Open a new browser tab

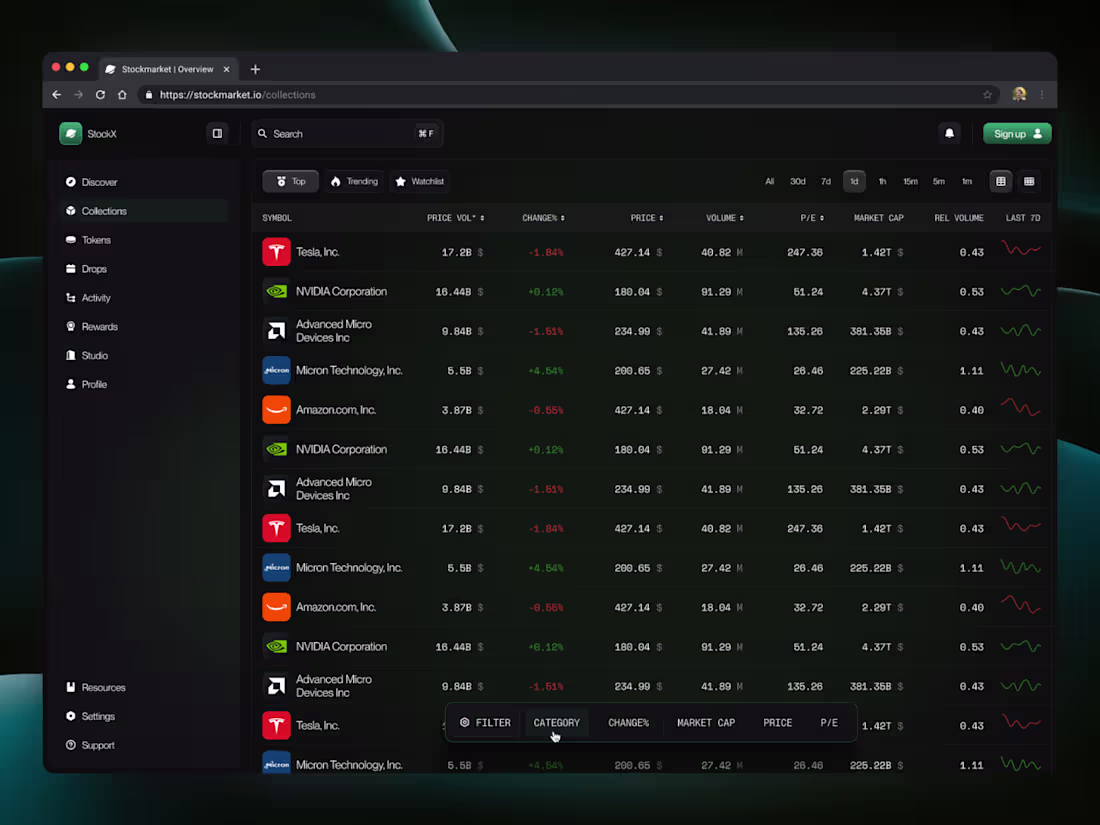point(255,69)
